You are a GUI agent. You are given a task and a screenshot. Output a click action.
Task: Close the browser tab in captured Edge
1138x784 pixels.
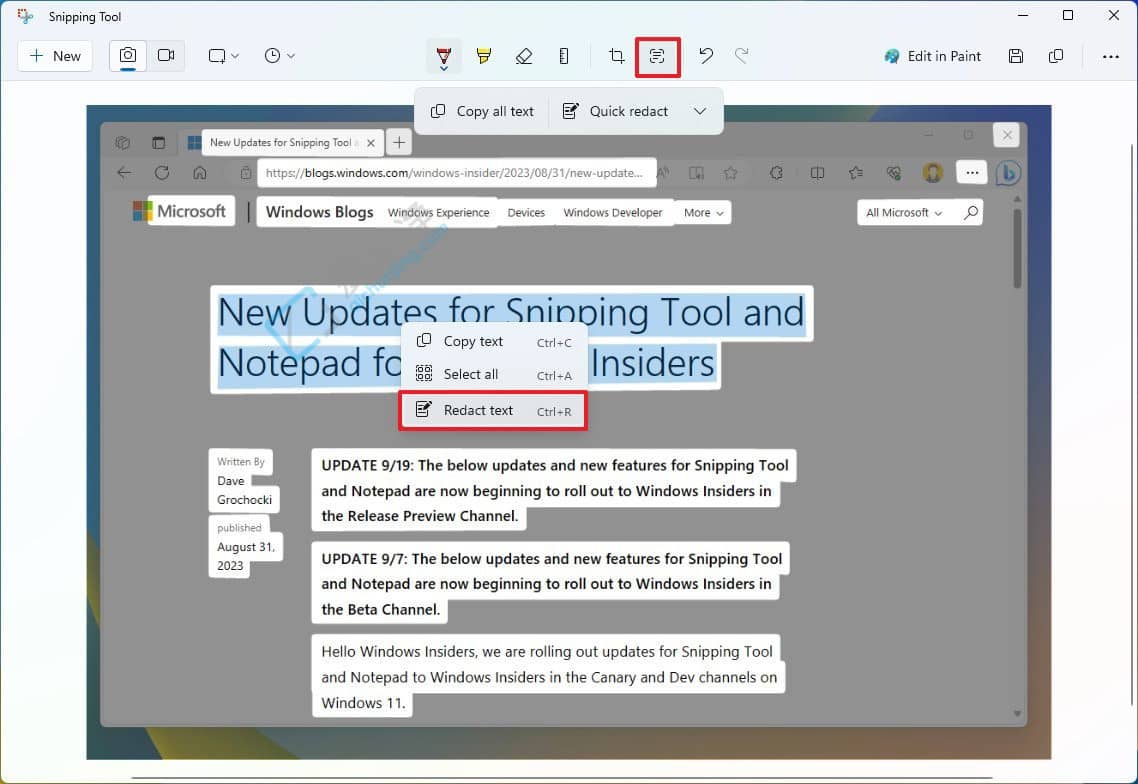coord(371,143)
